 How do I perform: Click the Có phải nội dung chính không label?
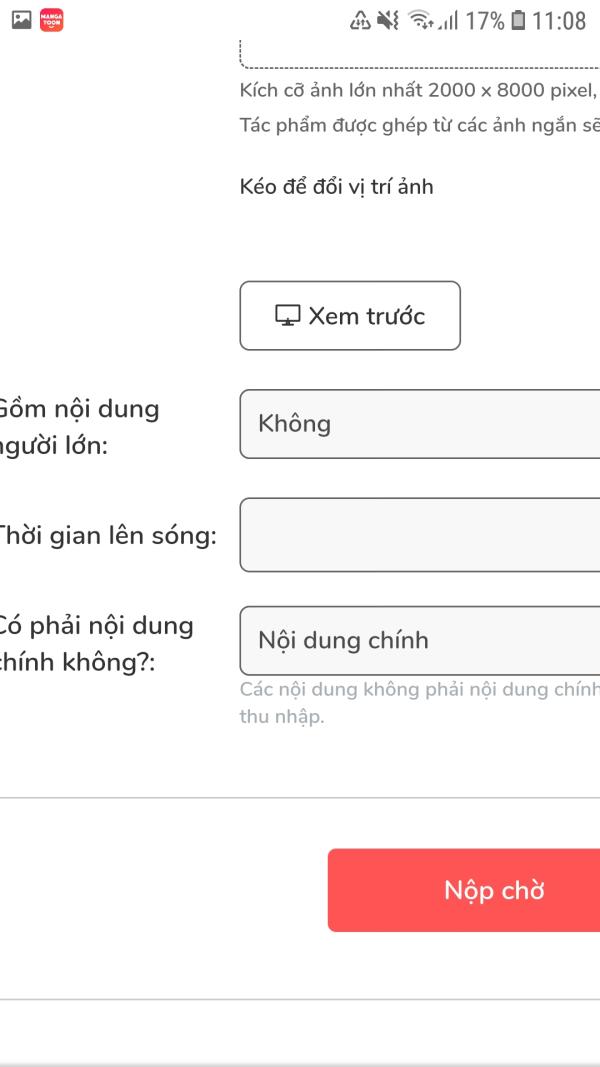click(x=96, y=643)
